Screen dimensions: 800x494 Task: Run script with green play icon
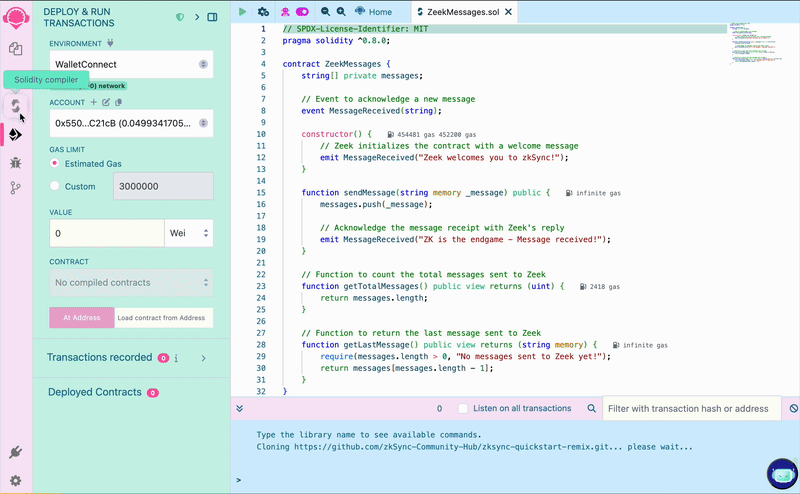[x=242, y=11]
